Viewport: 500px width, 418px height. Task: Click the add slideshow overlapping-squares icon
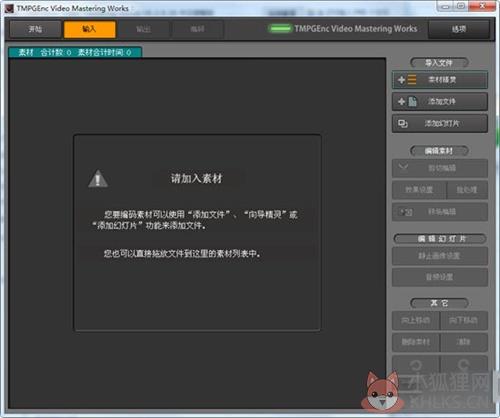[403, 124]
